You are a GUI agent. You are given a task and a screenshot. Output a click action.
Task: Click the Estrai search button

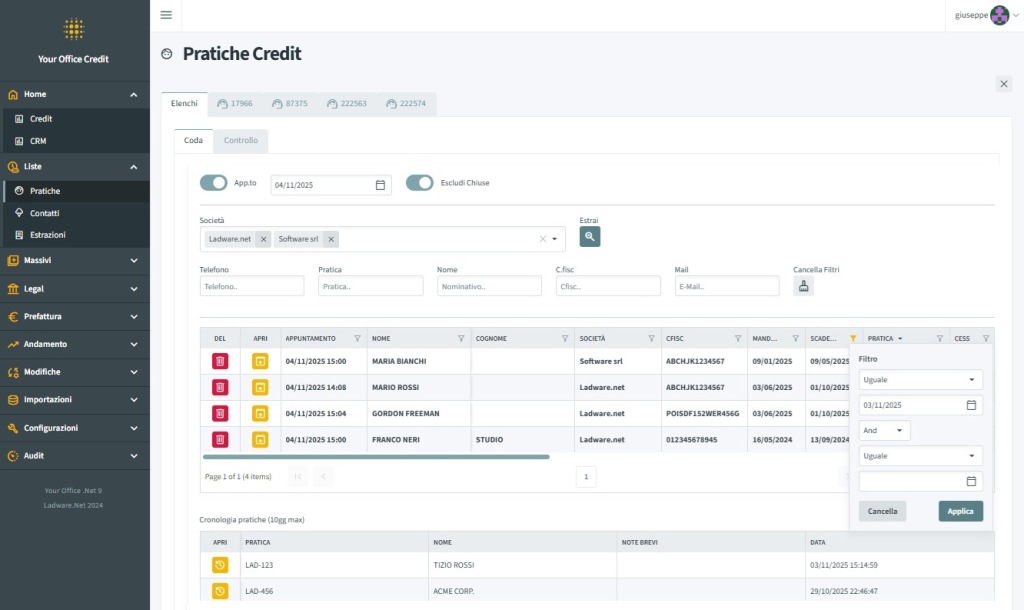tap(590, 237)
